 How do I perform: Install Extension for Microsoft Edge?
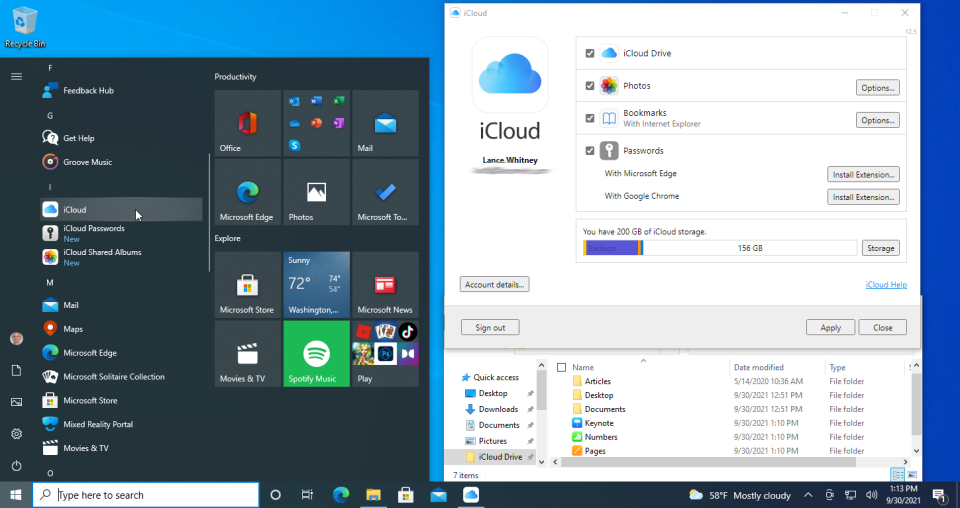coord(863,174)
